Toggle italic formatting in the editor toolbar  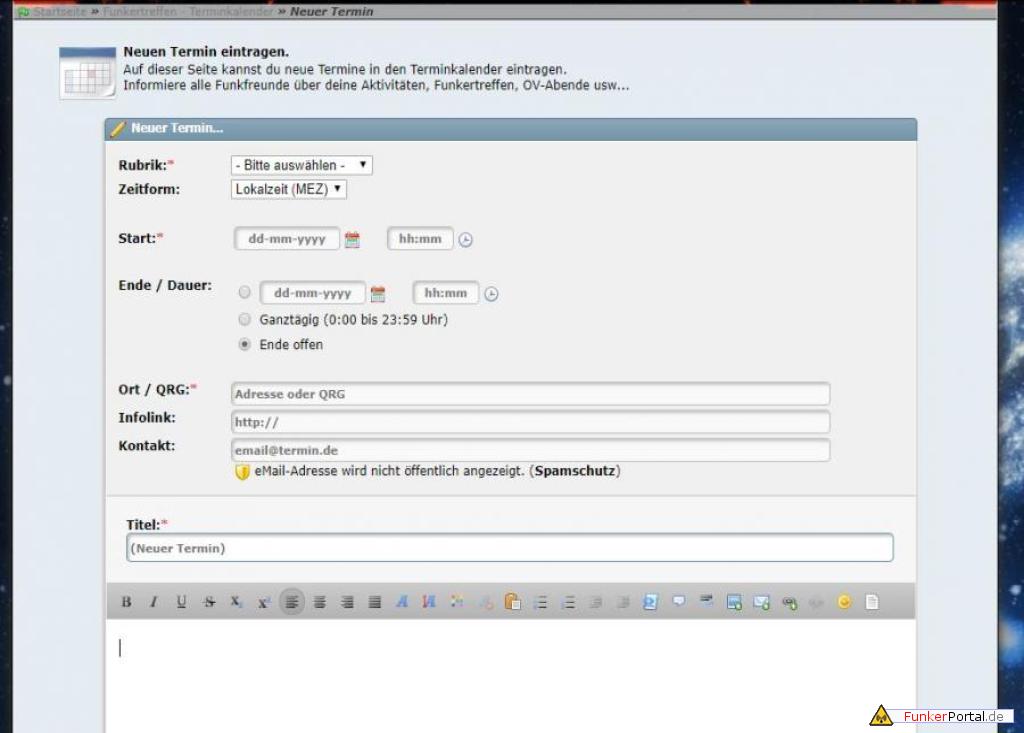click(x=153, y=602)
